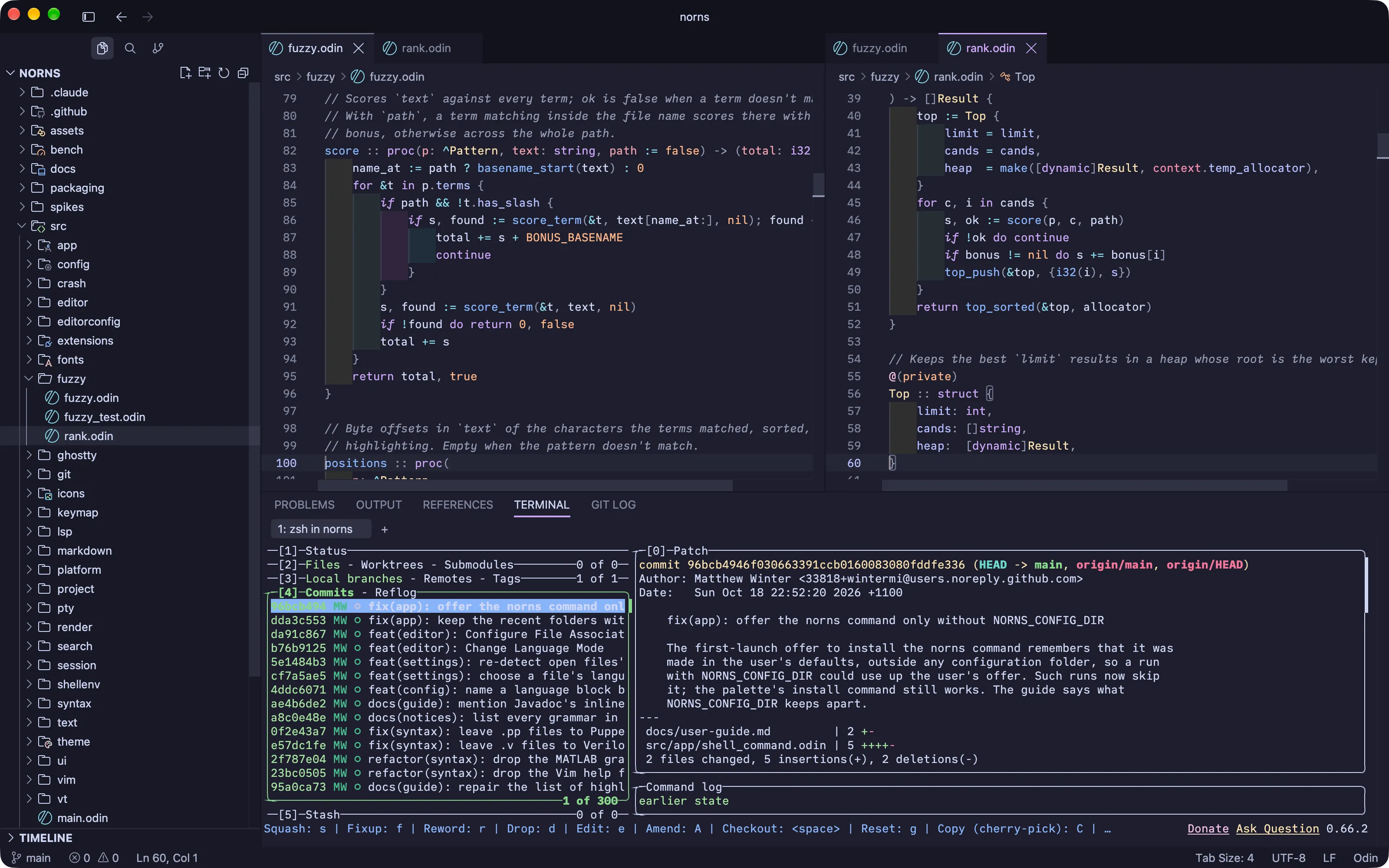Go back with the left arrow

click(121, 16)
